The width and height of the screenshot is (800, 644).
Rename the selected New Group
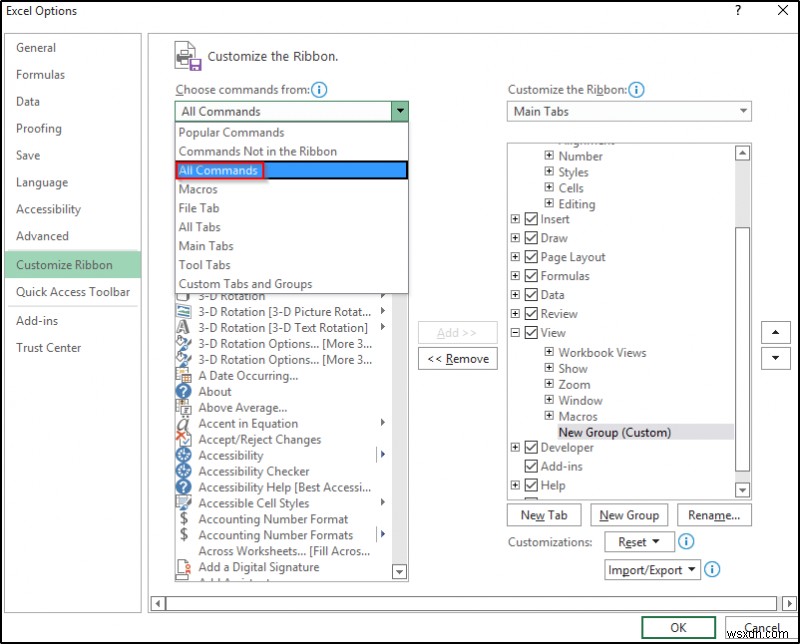(713, 515)
